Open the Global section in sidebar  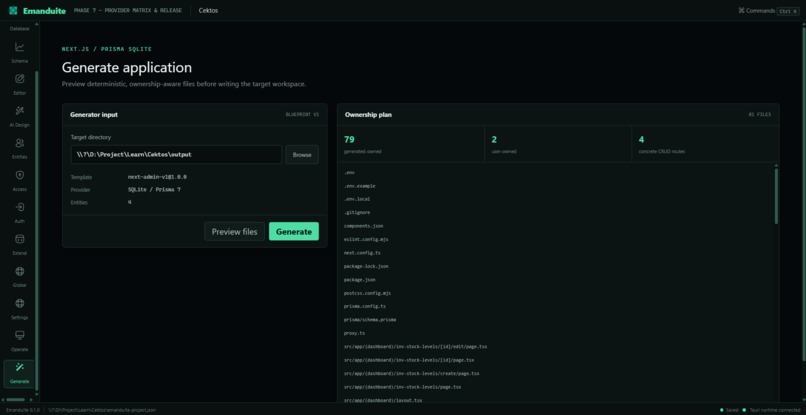(x=20, y=277)
